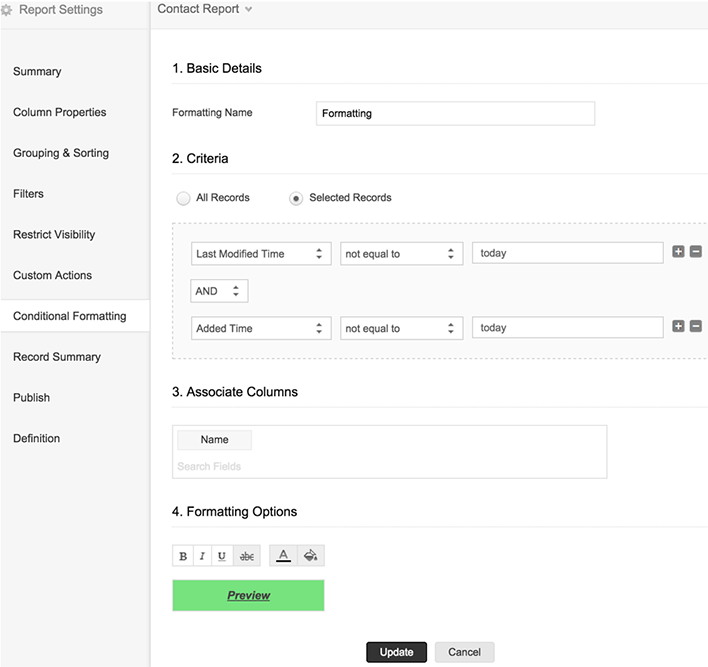This screenshot has height=667, width=708.
Task: Click the Cancel button
Action: (464, 652)
